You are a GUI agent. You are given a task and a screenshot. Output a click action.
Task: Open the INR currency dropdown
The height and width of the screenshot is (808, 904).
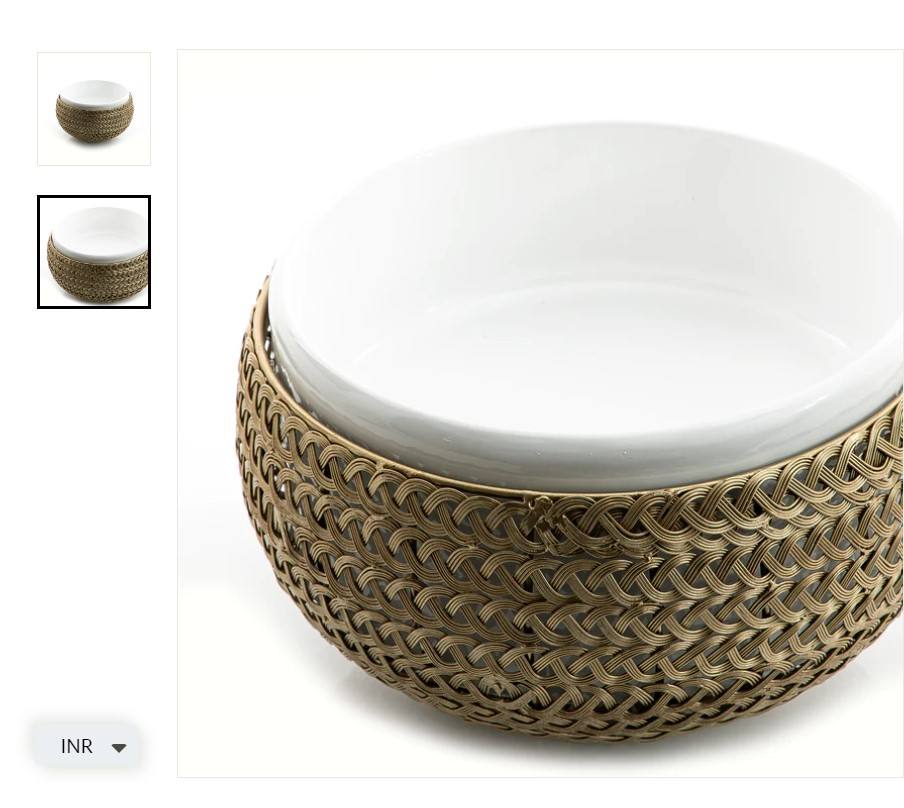(x=86, y=746)
